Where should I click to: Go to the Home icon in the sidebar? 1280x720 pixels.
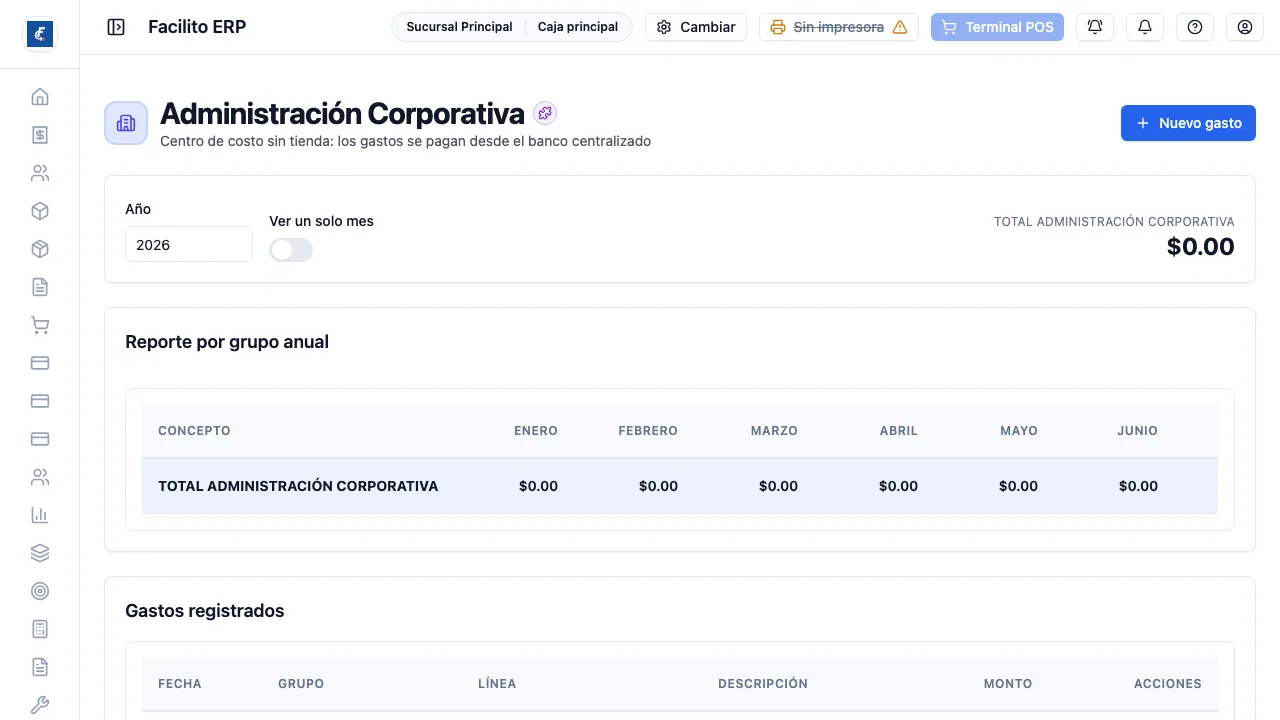pyautogui.click(x=40, y=97)
